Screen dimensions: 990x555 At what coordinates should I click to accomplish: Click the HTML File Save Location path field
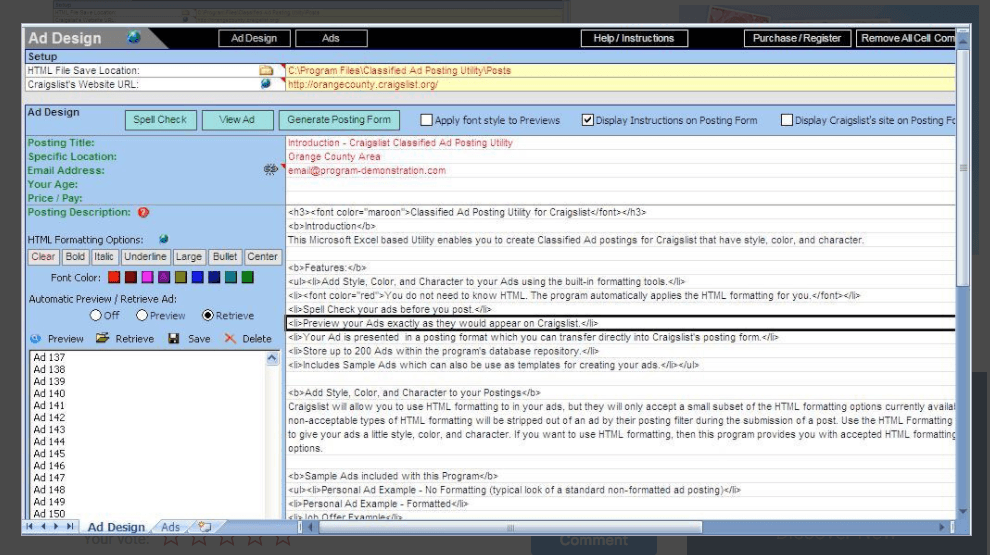[620, 71]
